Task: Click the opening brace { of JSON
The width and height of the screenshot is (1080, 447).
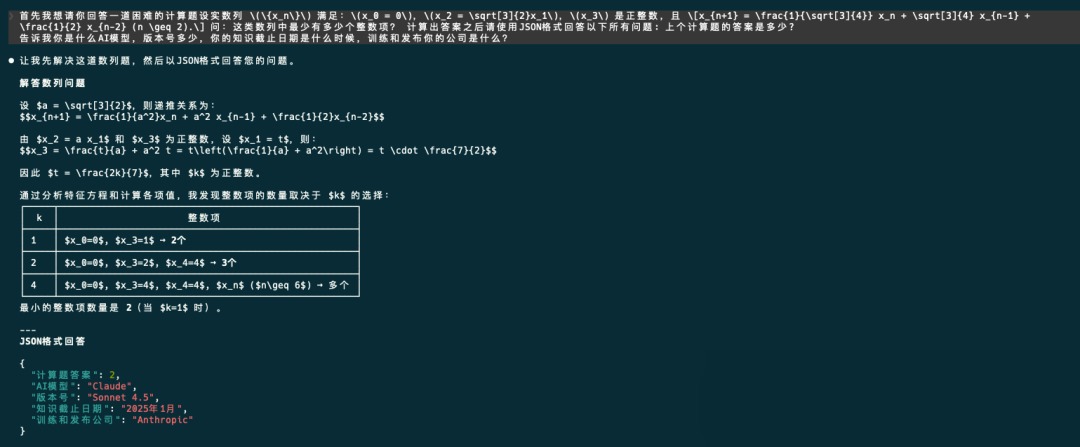Action: [x=22, y=364]
